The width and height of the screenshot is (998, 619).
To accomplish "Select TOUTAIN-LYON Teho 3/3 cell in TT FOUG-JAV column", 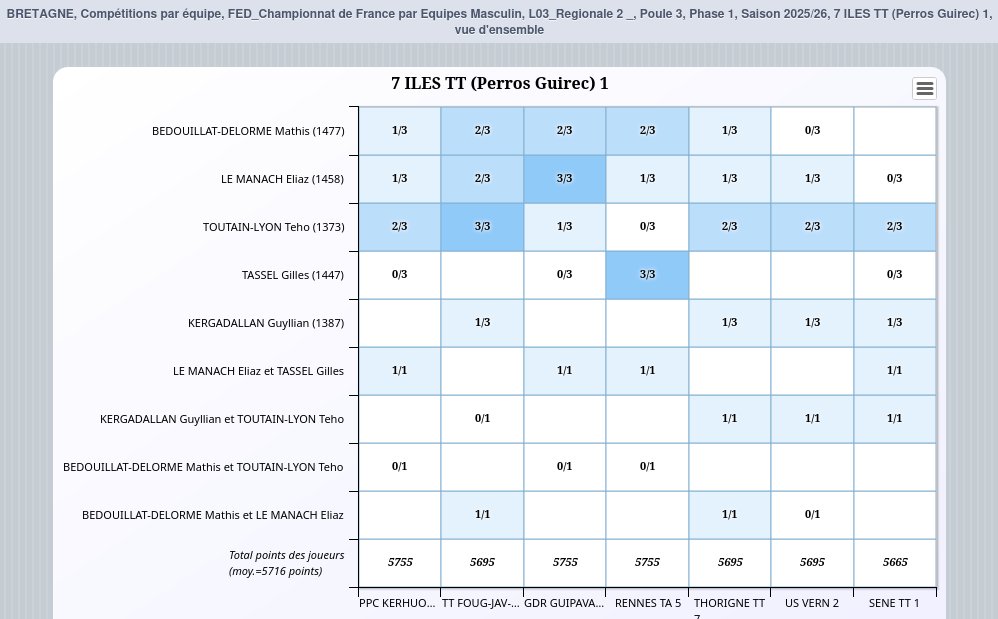I will coord(482,227).
